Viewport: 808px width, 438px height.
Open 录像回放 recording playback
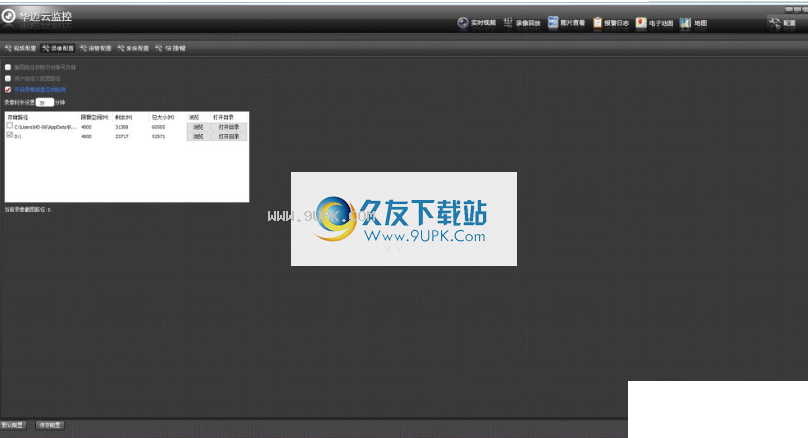pyautogui.click(x=521, y=23)
